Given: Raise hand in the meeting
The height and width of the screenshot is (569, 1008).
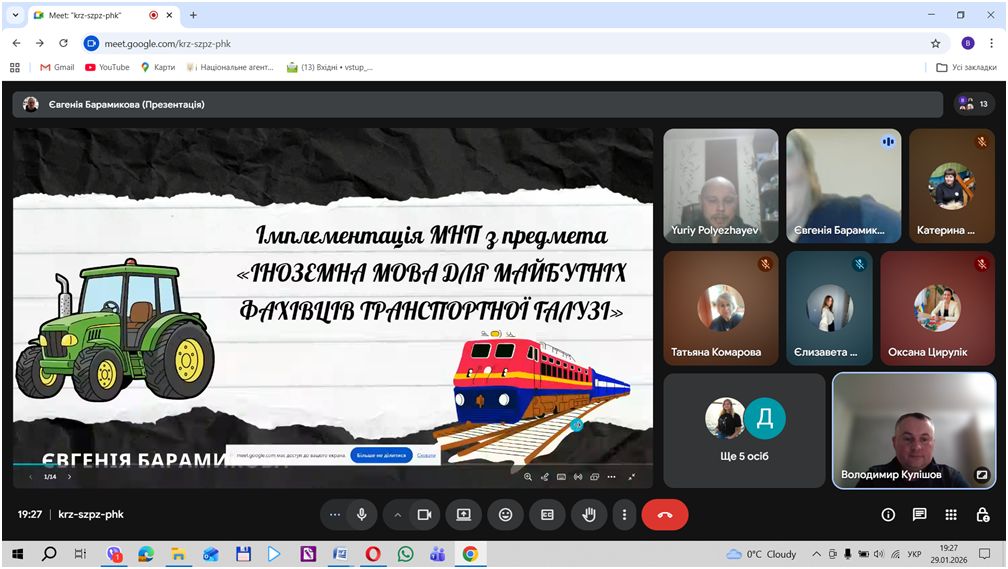Looking at the screenshot, I should click(589, 514).
